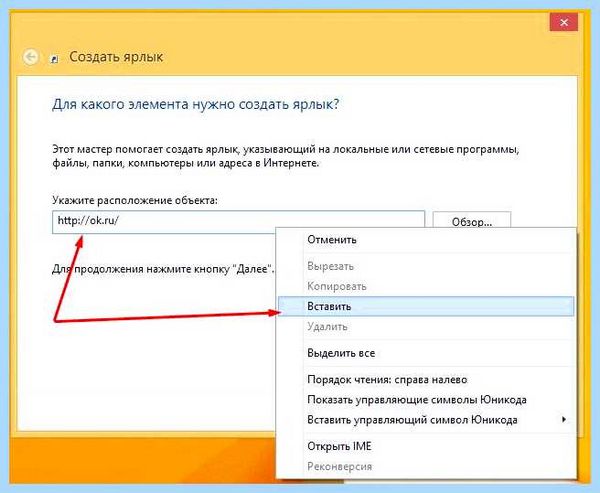
Task: Click the Обзор... button
Action: 471,222
